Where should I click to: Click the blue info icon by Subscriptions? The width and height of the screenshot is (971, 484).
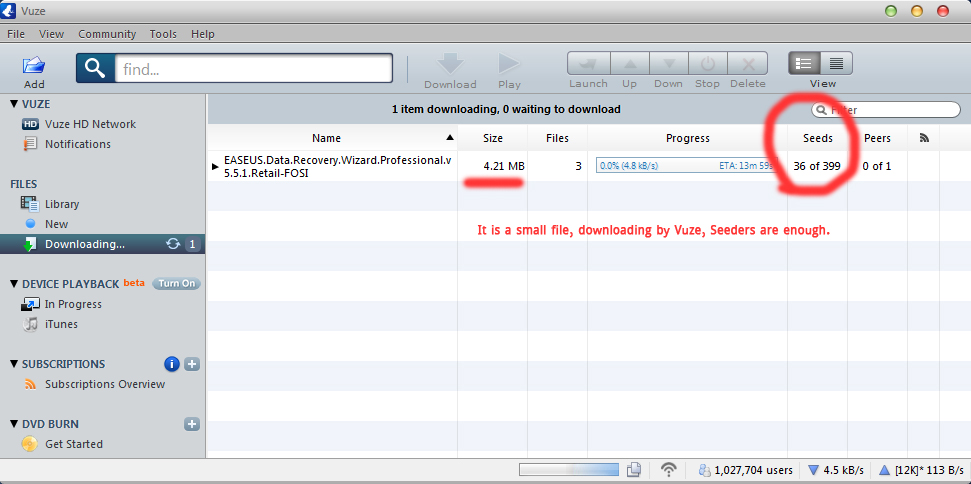pos(172,364)
